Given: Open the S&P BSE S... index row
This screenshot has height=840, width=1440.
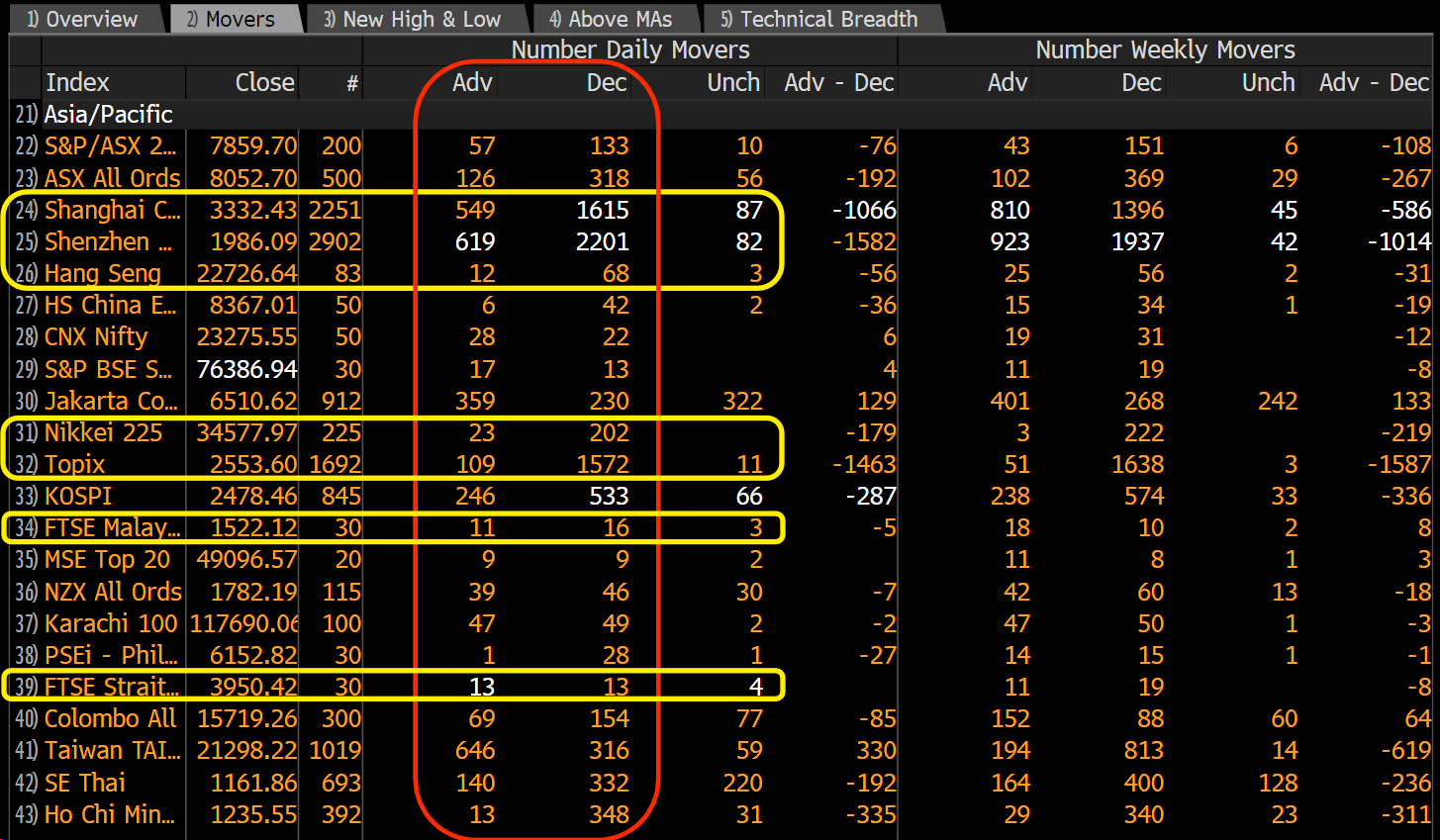Looking at the screenshot, I should coord(108,369).
